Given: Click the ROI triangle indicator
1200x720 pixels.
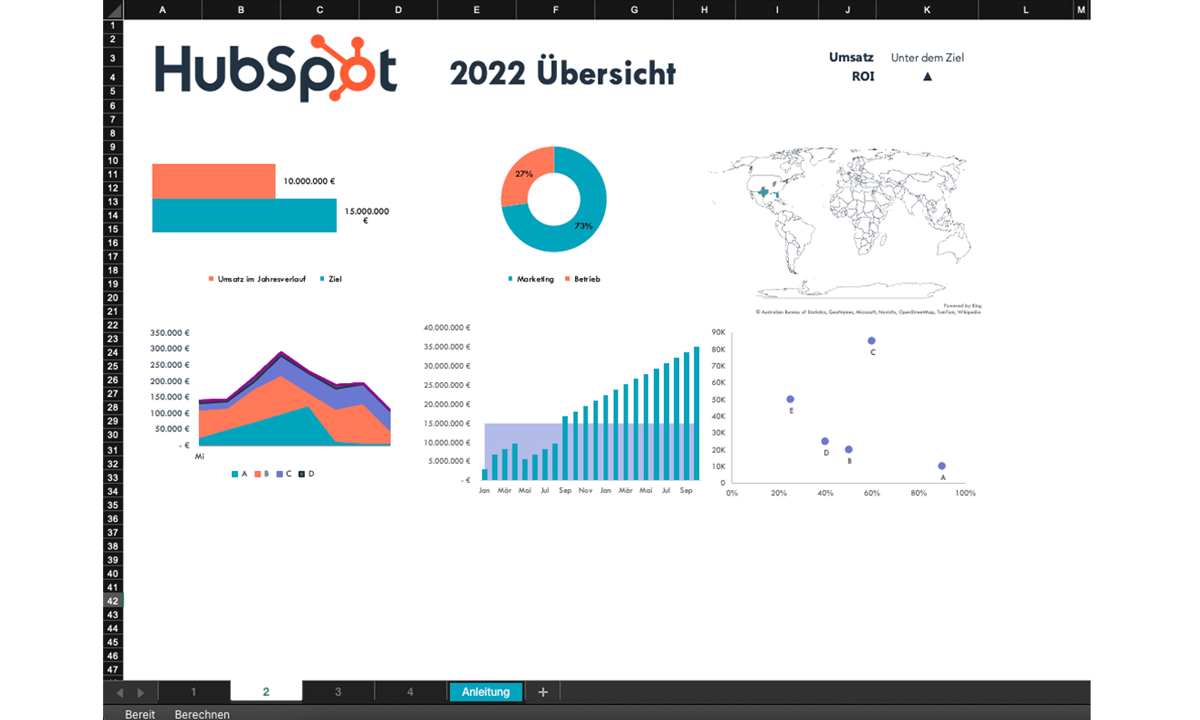Looking at the screenshot, I should tap(927, 76).
